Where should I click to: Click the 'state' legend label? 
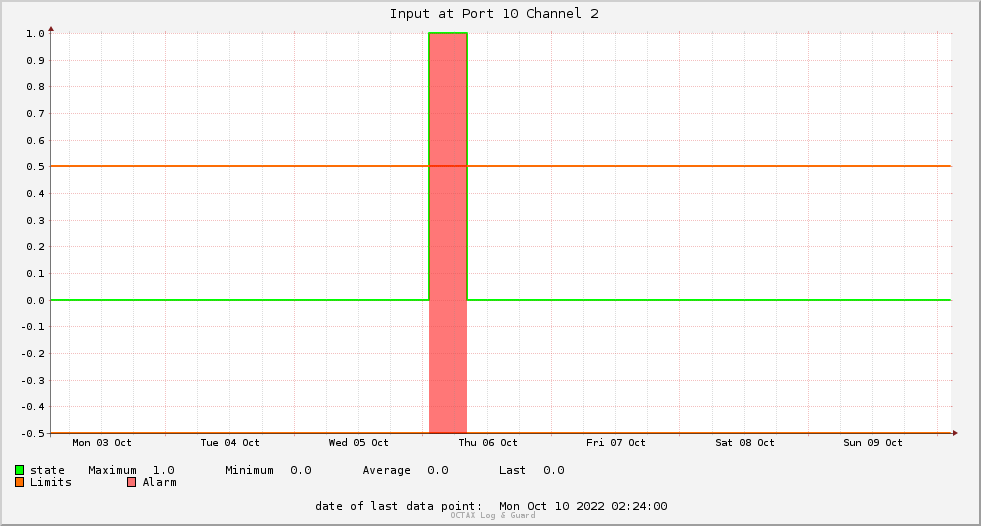click(x=48, y=470)
